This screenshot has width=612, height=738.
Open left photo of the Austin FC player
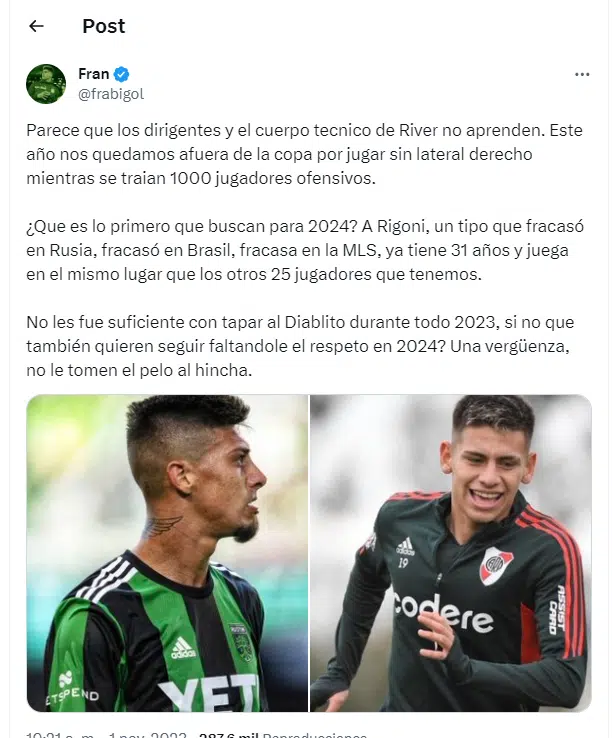point(167,553)
